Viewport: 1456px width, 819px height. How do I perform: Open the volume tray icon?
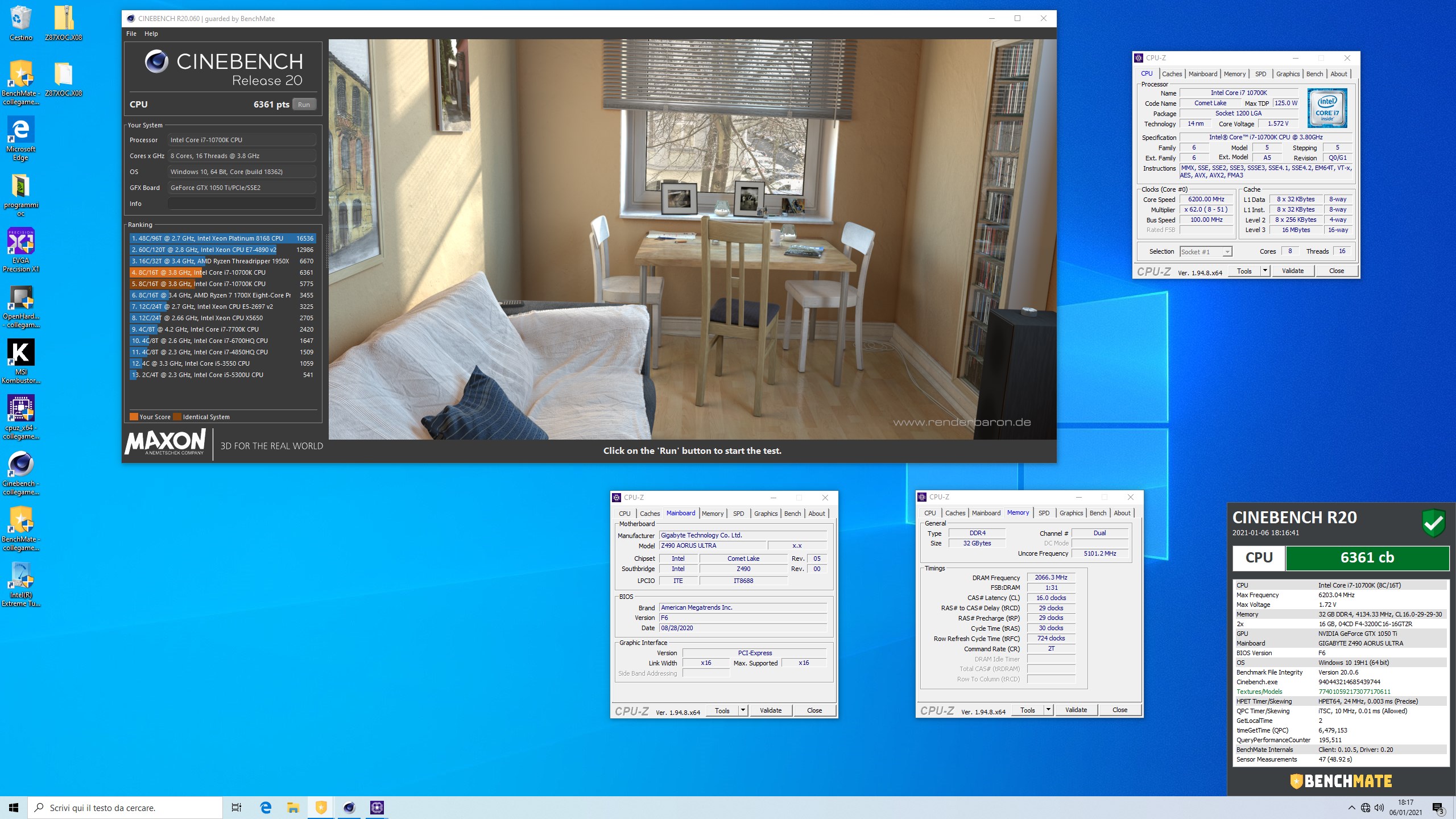[1379, 808]
